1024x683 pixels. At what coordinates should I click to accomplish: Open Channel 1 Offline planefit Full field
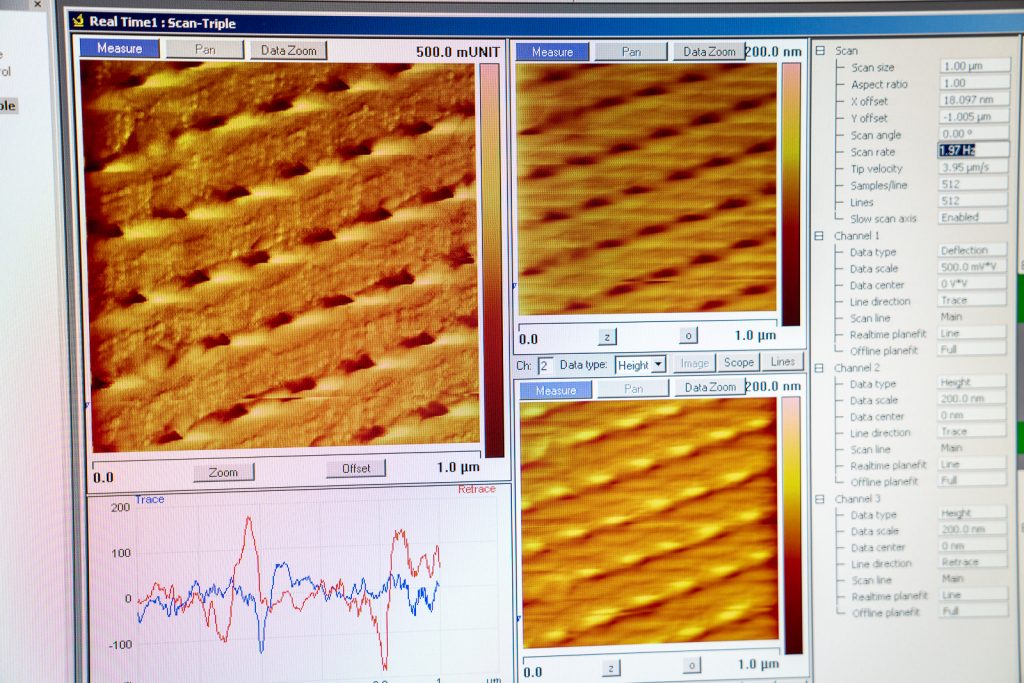click(x=972, y=349)
